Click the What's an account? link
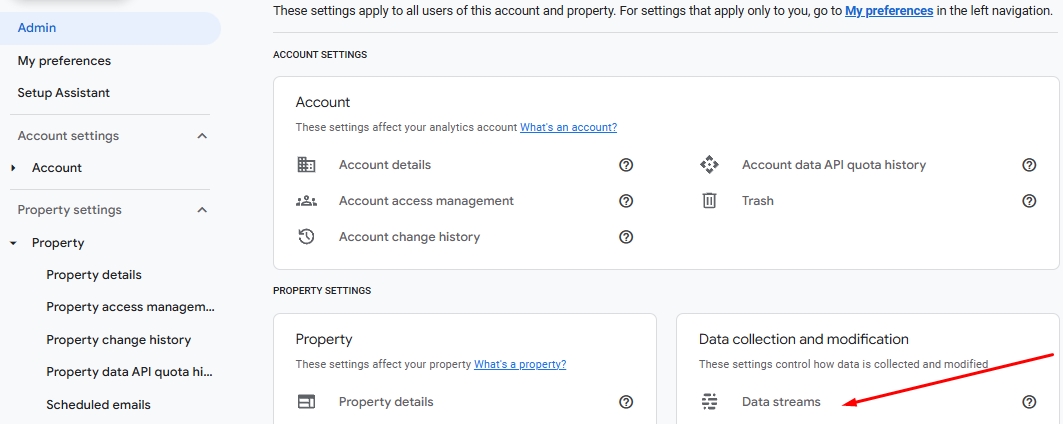The image size is (1063, 424). click(x=568, y=127)
